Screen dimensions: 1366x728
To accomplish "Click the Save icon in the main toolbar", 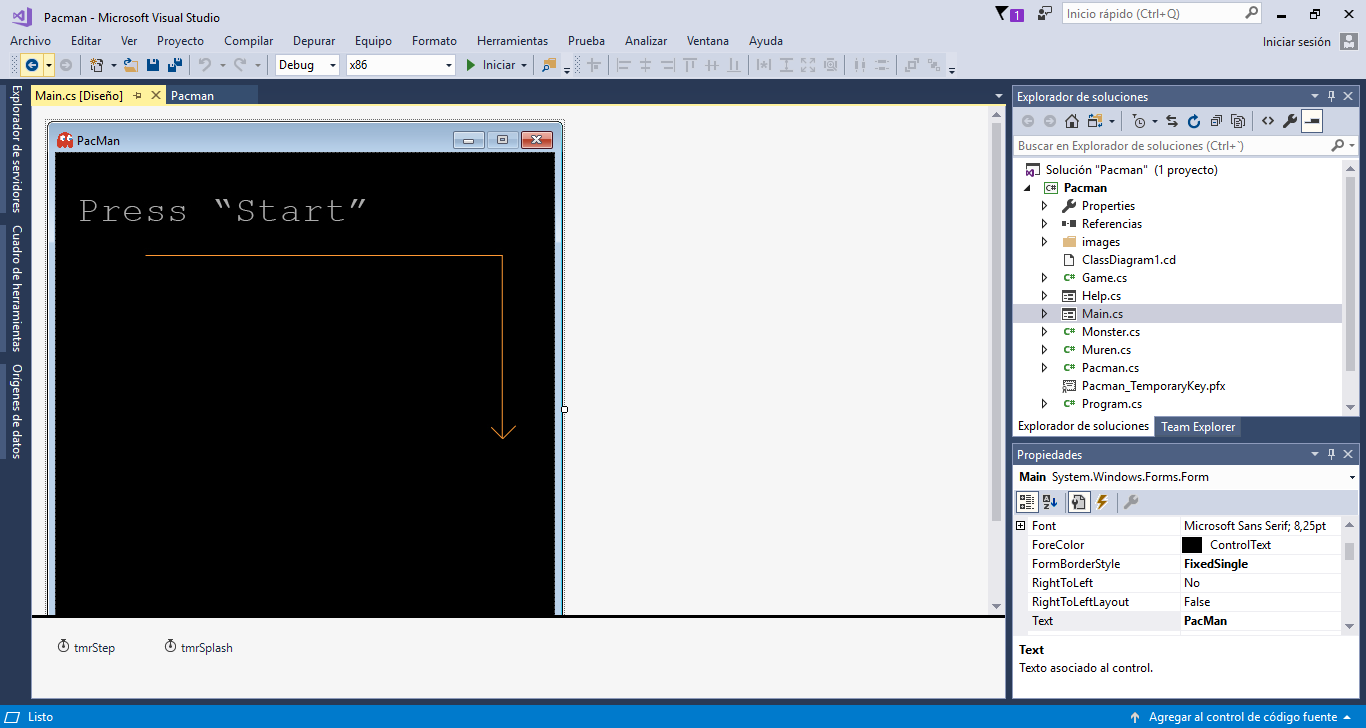I will pyautogui.click(x=152, y=63).
